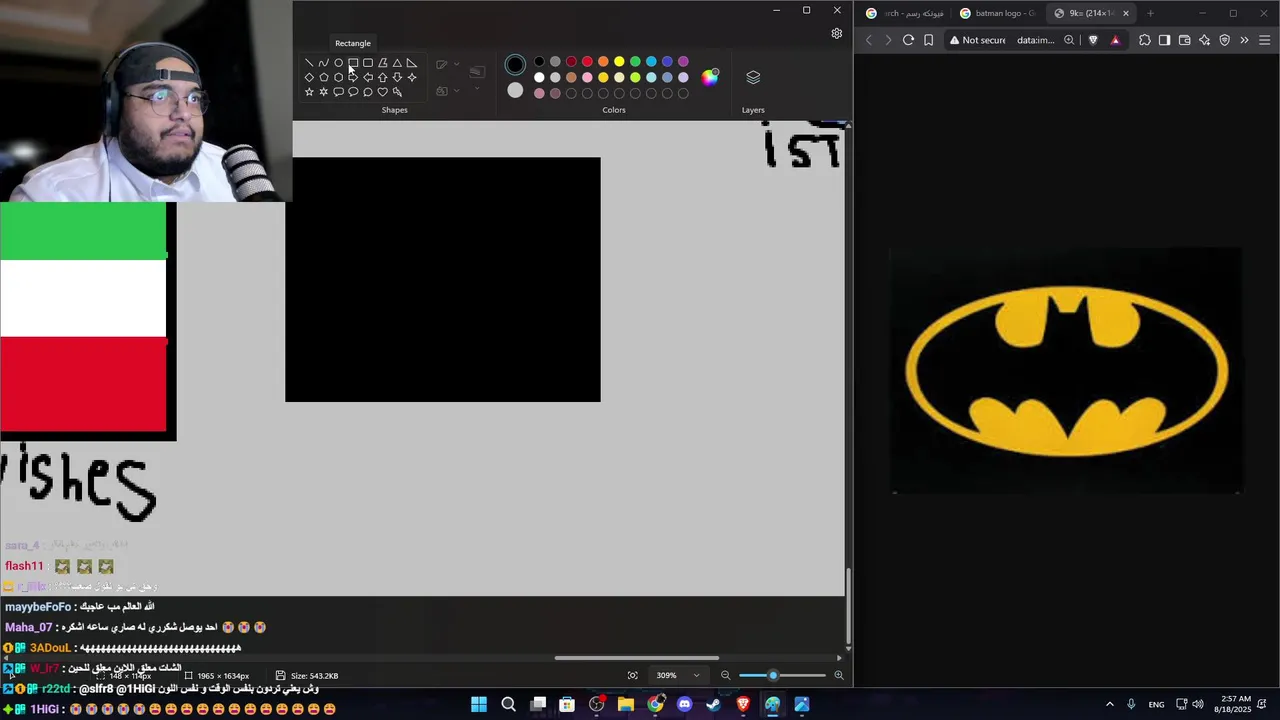Click the Batman logo image

click(1066, 370)
